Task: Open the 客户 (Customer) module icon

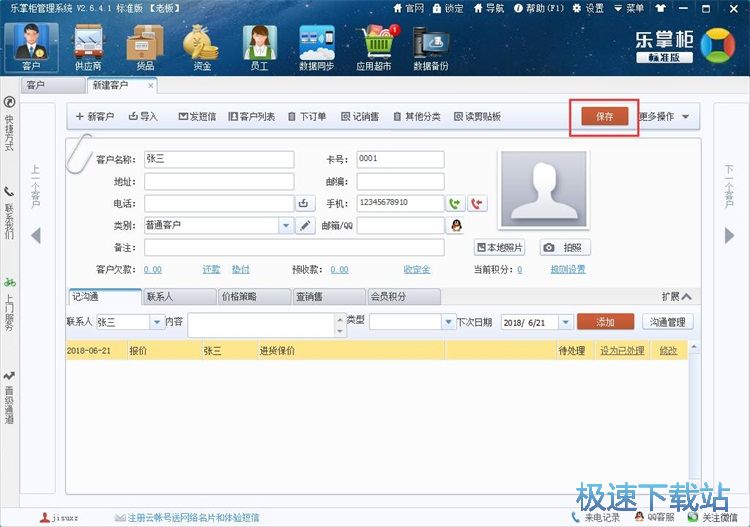Action: [32, 48]
